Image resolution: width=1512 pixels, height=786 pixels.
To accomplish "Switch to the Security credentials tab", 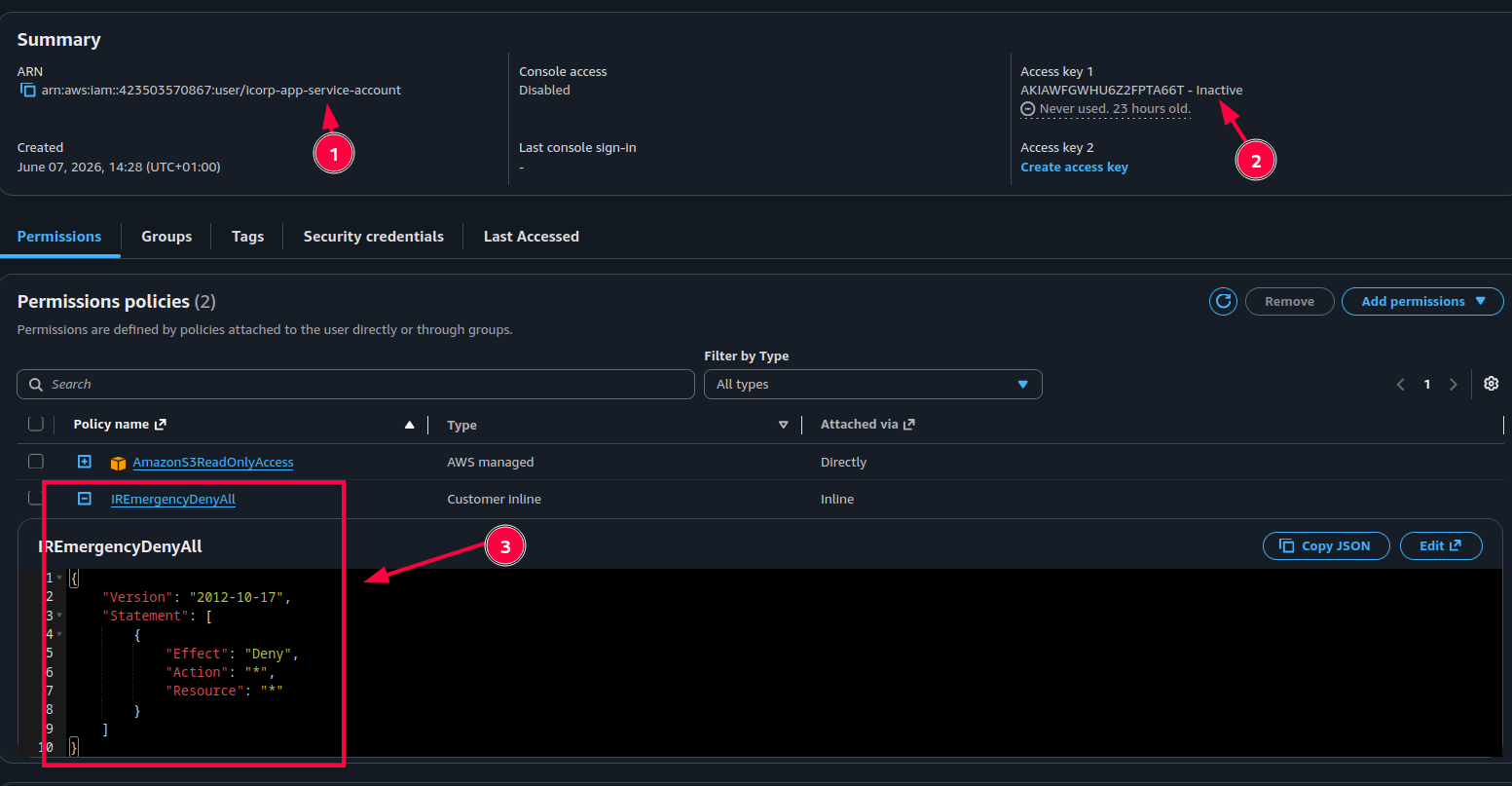I will (x=374, y=237).
